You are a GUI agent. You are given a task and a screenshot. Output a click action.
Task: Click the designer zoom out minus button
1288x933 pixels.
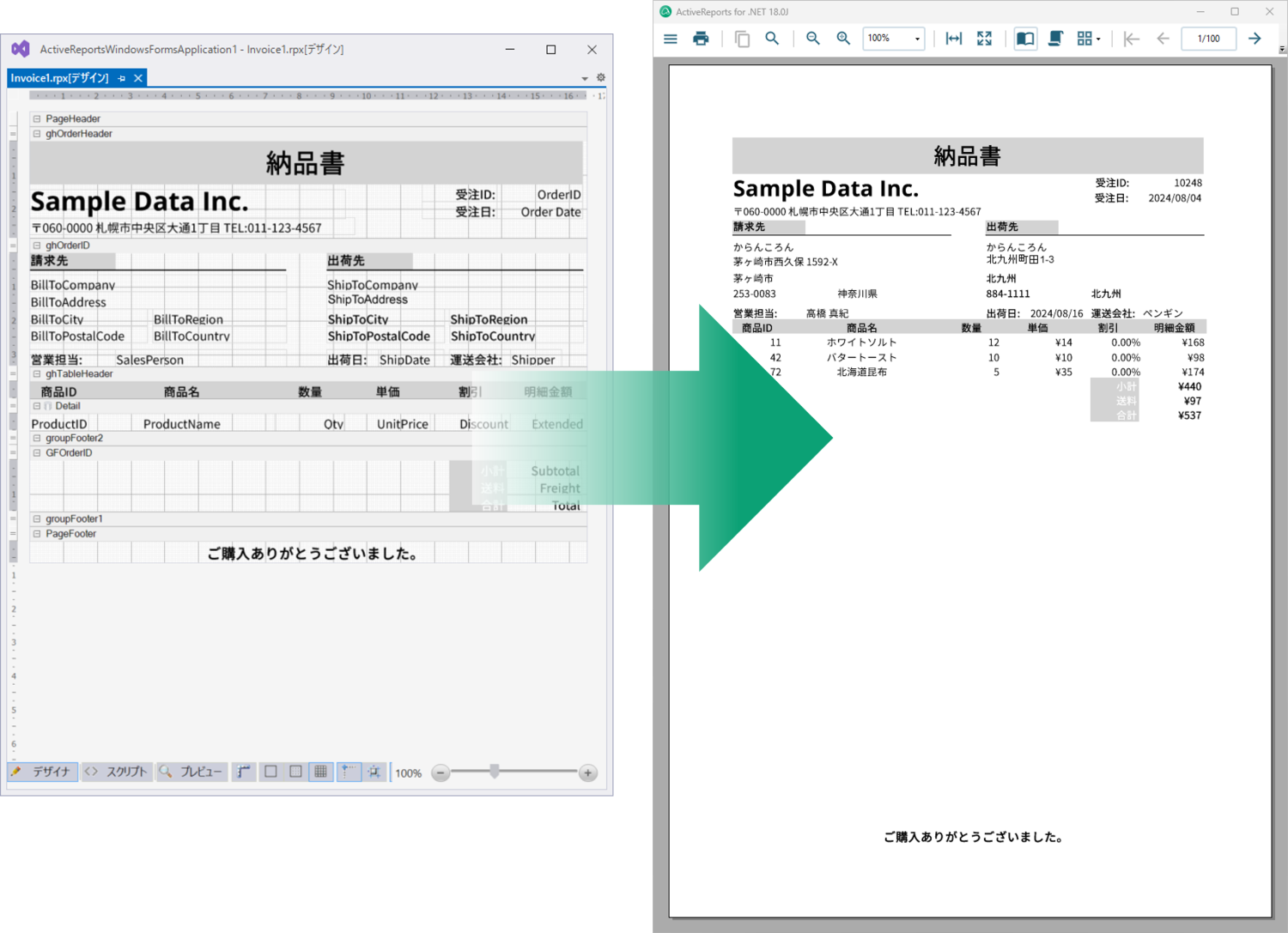coord(440,773)
